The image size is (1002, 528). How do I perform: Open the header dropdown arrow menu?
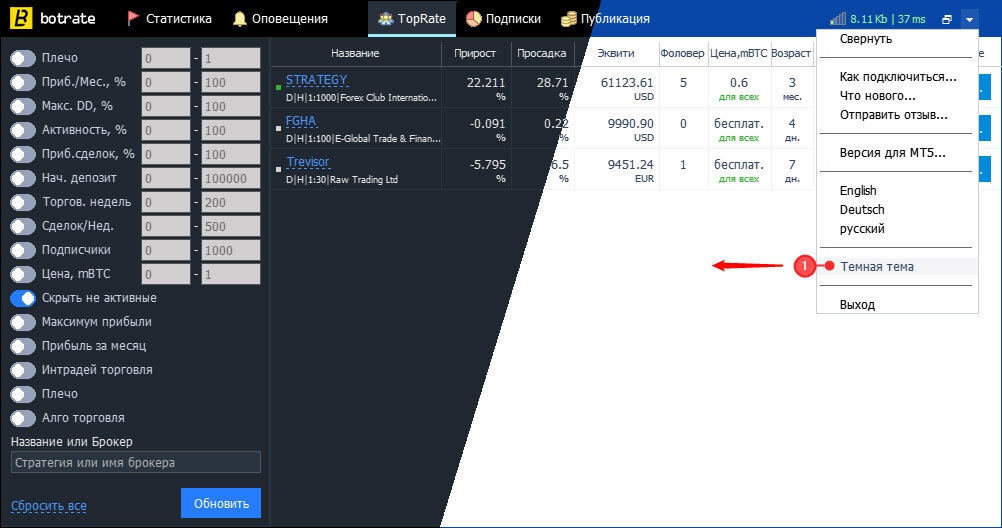coord(969,20)
